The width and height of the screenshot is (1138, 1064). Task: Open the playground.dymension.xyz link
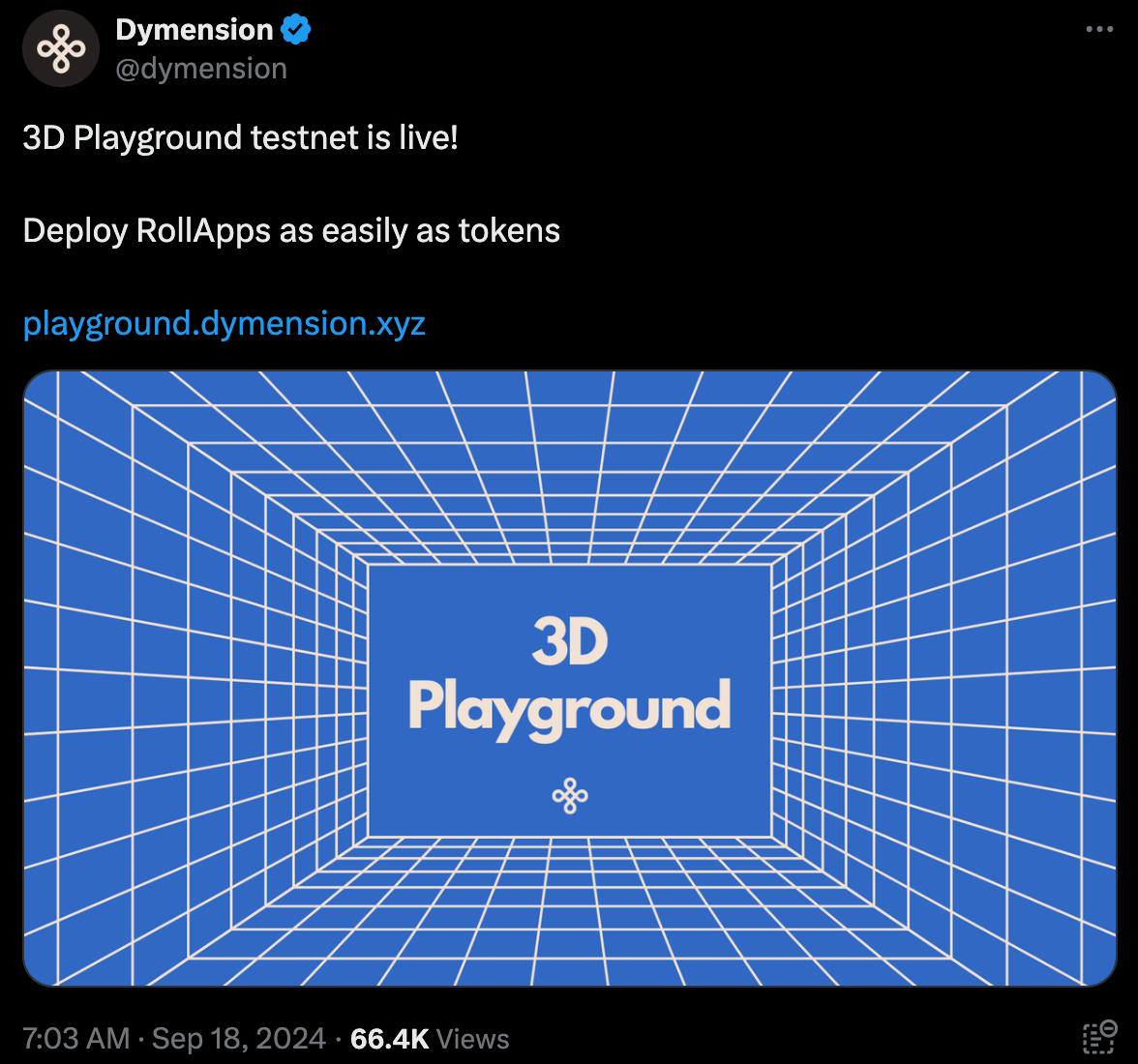click(x=225, y=323)
